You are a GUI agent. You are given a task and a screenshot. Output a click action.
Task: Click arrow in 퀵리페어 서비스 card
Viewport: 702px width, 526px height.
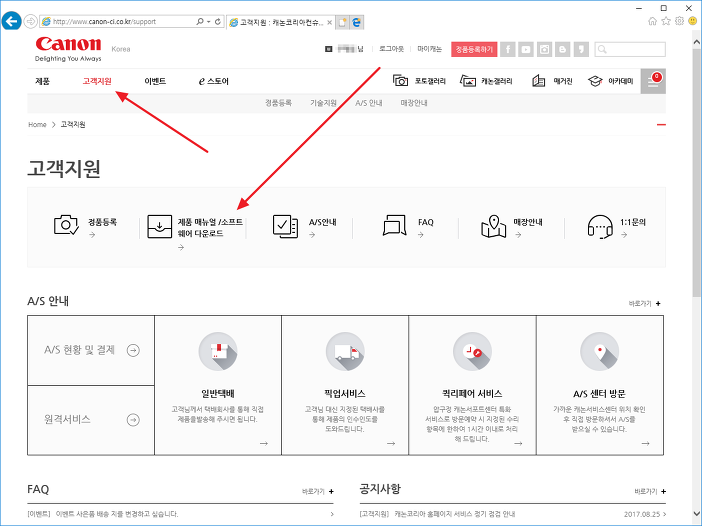click(518, 443)
